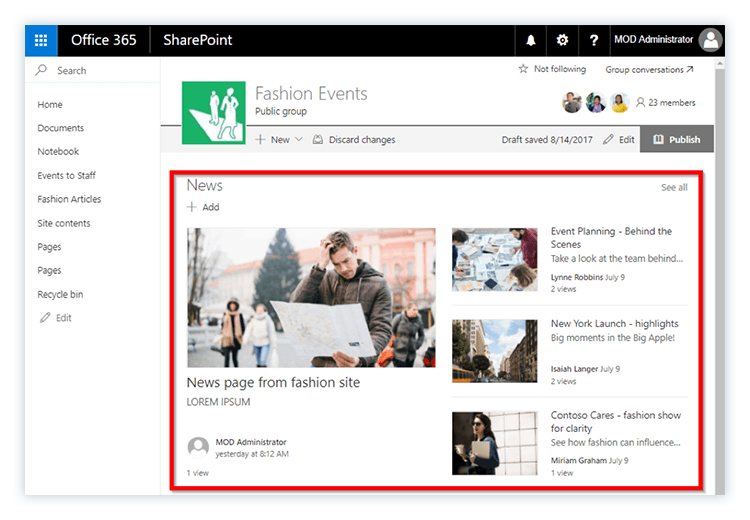Image resolution: width=750 pixels, height=520 pixels.
Task: Click the pencil Edit link in left navigation
Action: point(55,318)
